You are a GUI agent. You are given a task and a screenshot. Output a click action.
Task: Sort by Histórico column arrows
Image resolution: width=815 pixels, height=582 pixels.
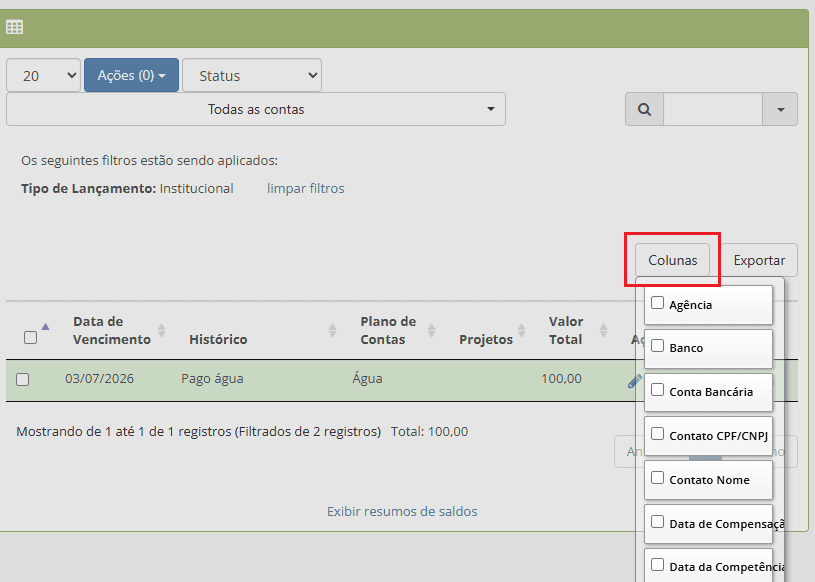(x=333, y=330)
